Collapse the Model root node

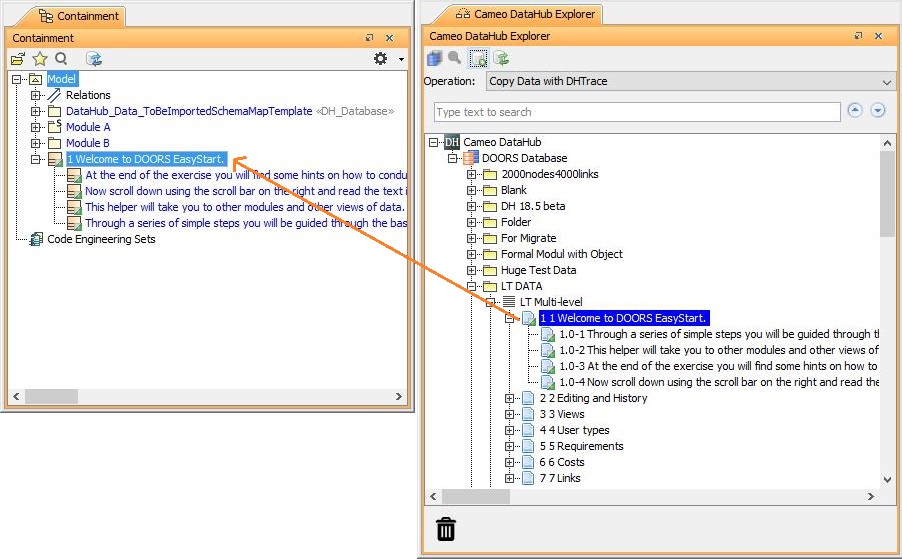pyautogui.click(x=16, y=79)
